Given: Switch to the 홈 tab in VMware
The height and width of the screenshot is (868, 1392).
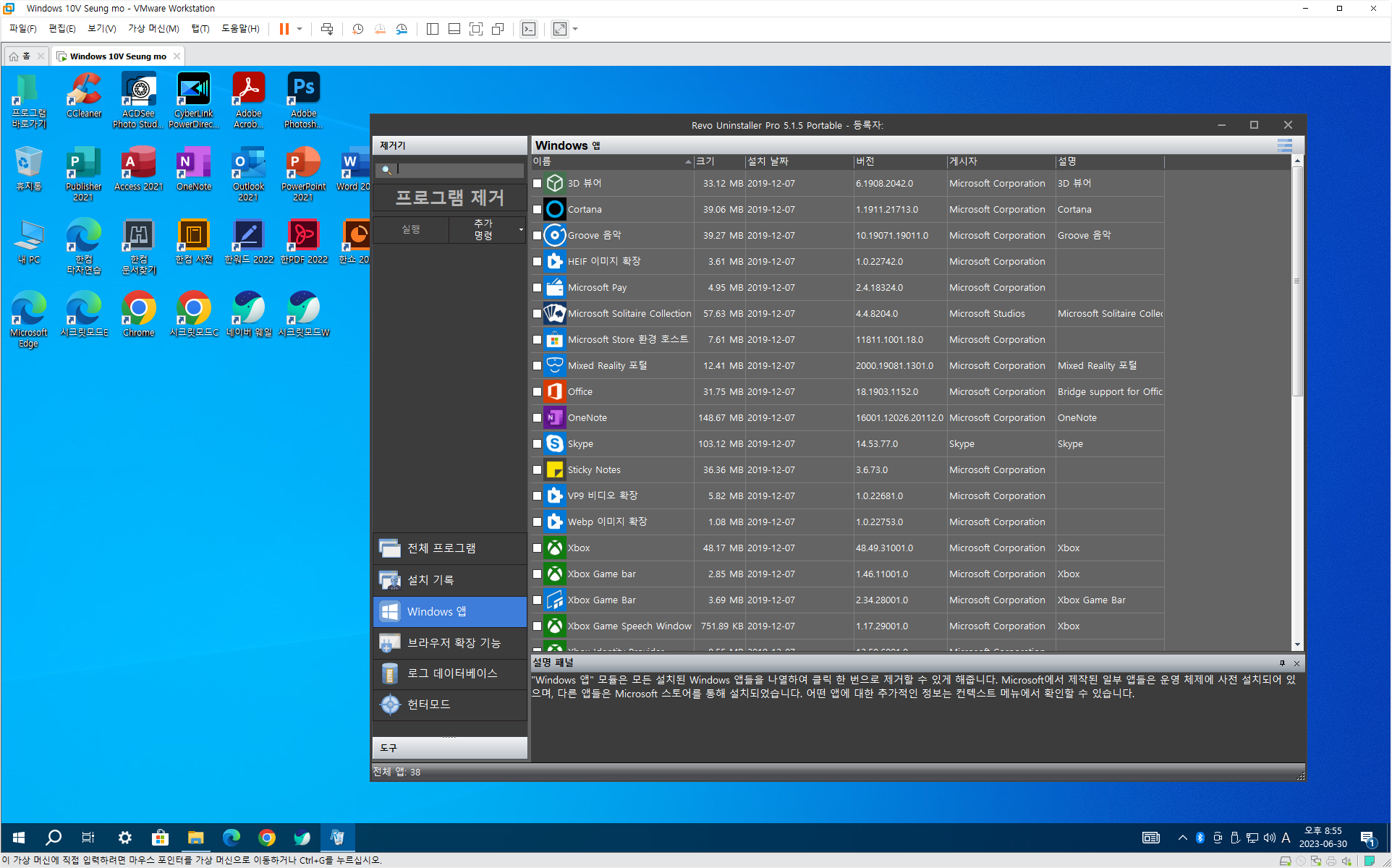Looking at the screenshot, I should coord(20,56).
